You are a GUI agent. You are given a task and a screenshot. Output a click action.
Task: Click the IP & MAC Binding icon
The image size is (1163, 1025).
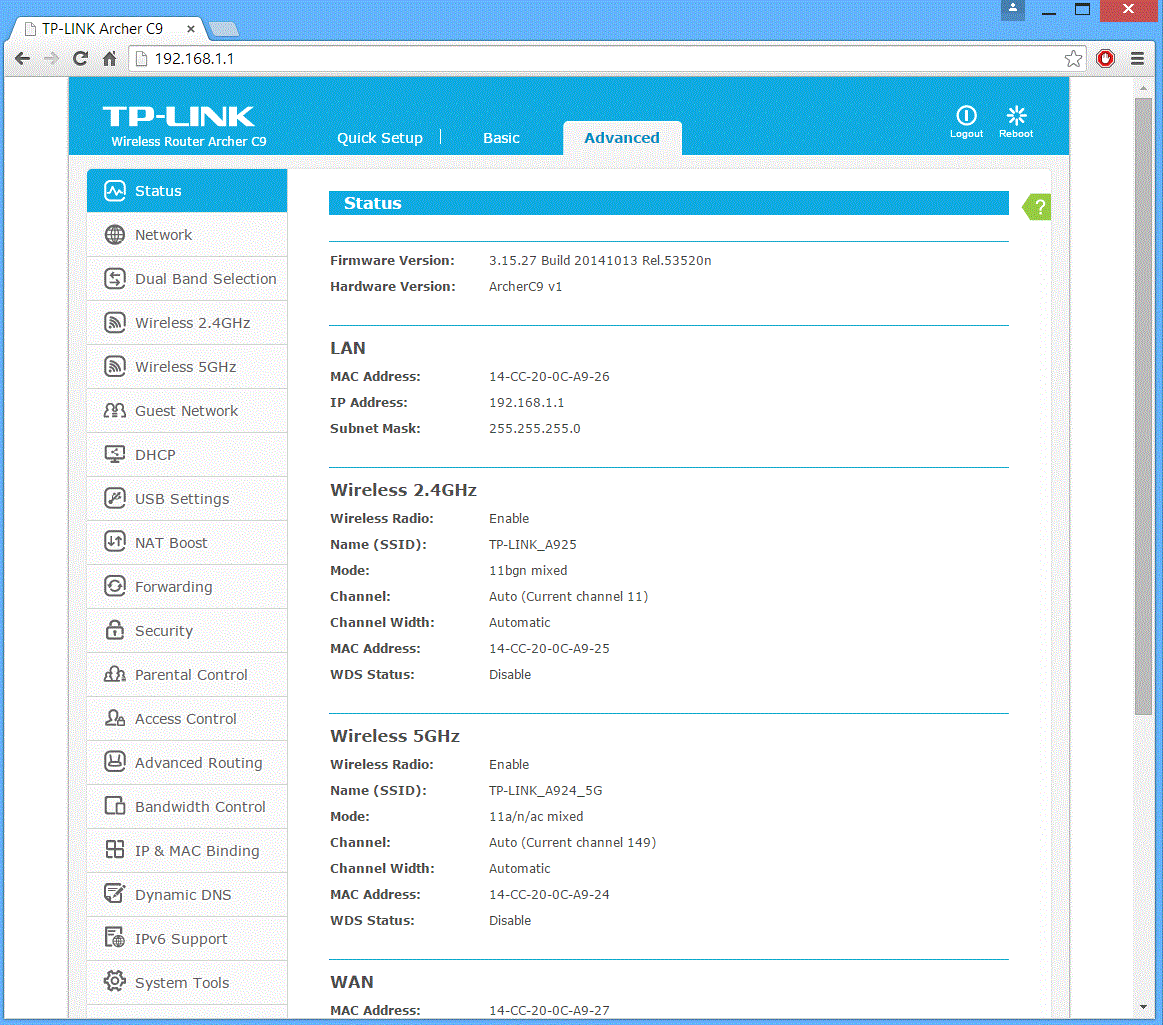click(114, 850)
